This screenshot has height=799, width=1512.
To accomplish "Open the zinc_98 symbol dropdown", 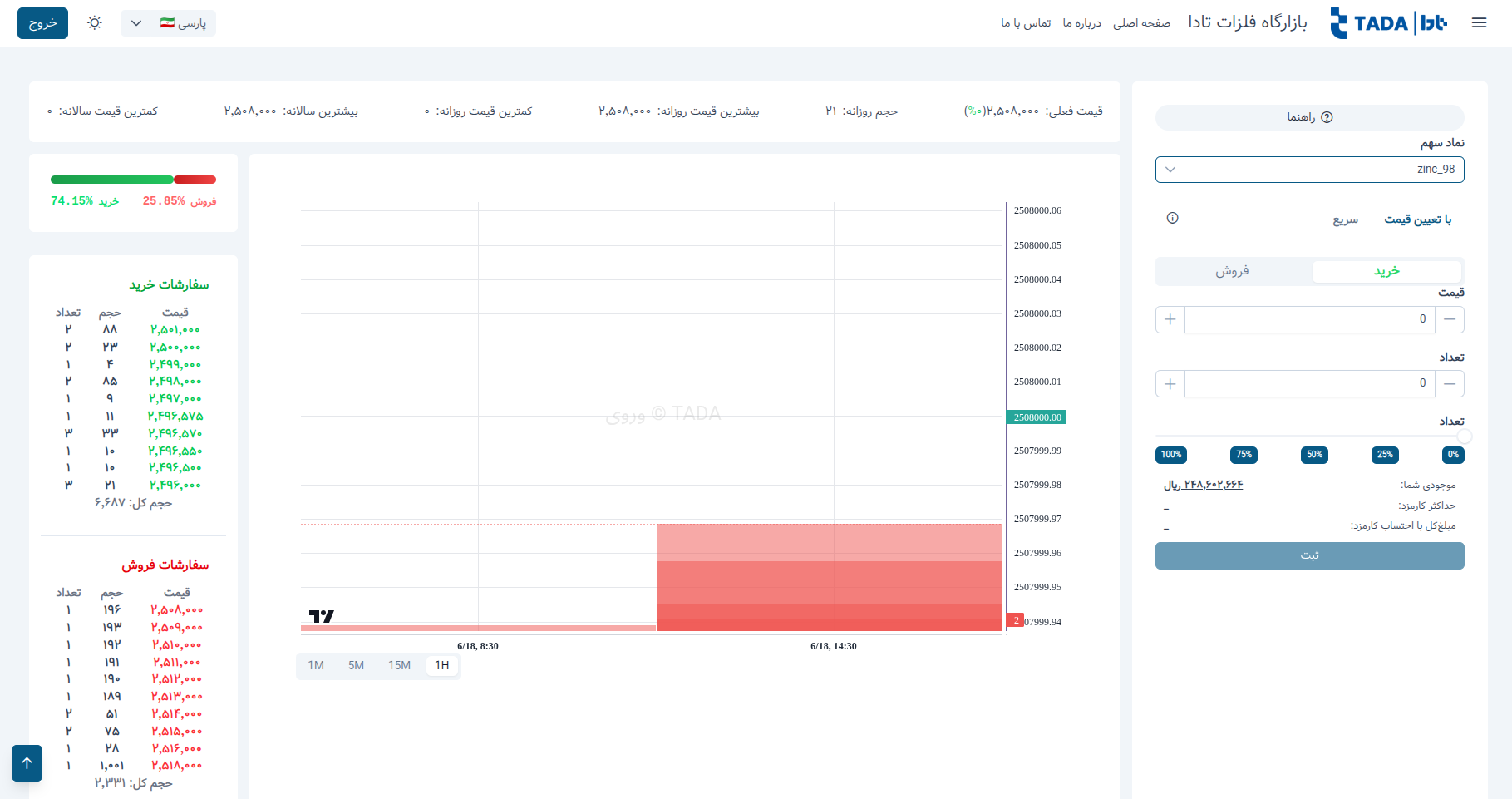I will [1309, 170].
